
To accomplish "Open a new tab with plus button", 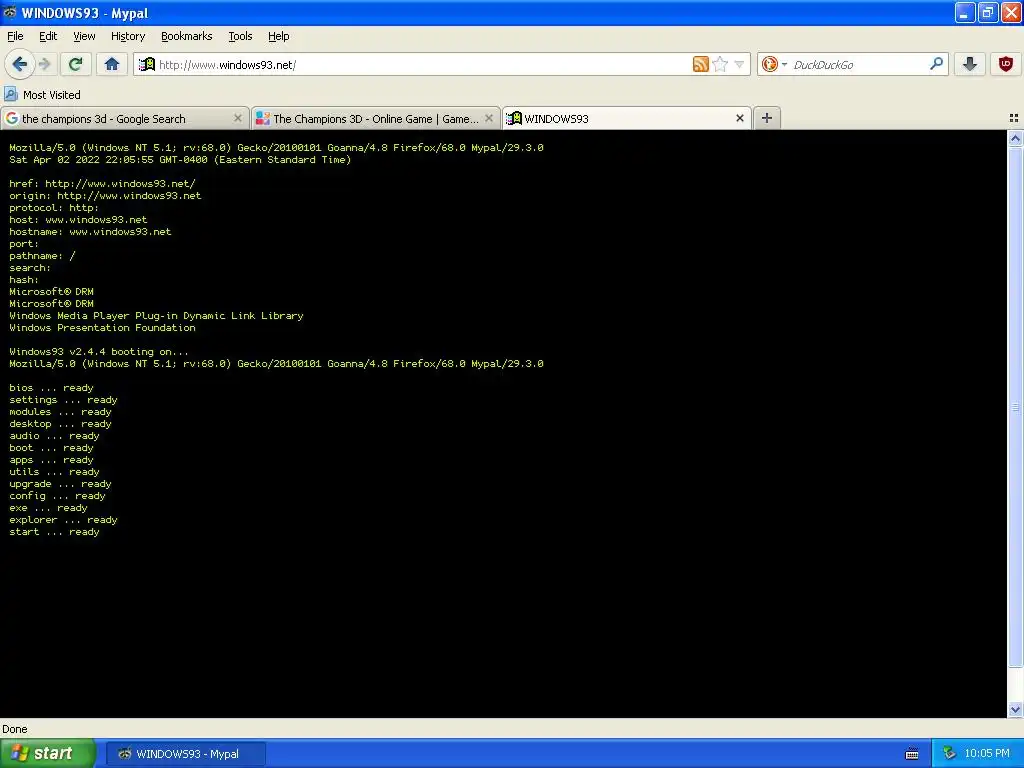I will pyautogui.click(x=767, y=118).
